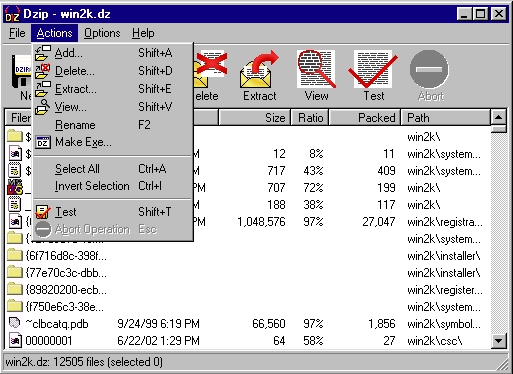The image size is (513, 374).
Task: Click the win2k\csc\ path cell
Action: [435, 341]
